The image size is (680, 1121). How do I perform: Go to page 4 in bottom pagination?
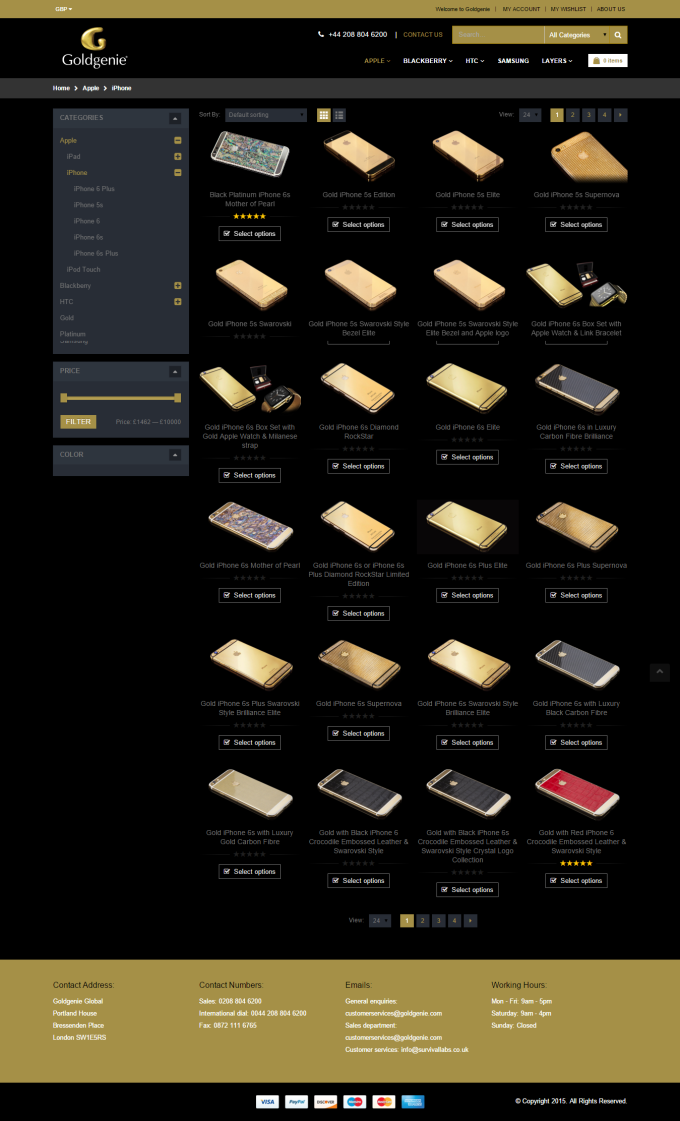click(x=454, y=921)
